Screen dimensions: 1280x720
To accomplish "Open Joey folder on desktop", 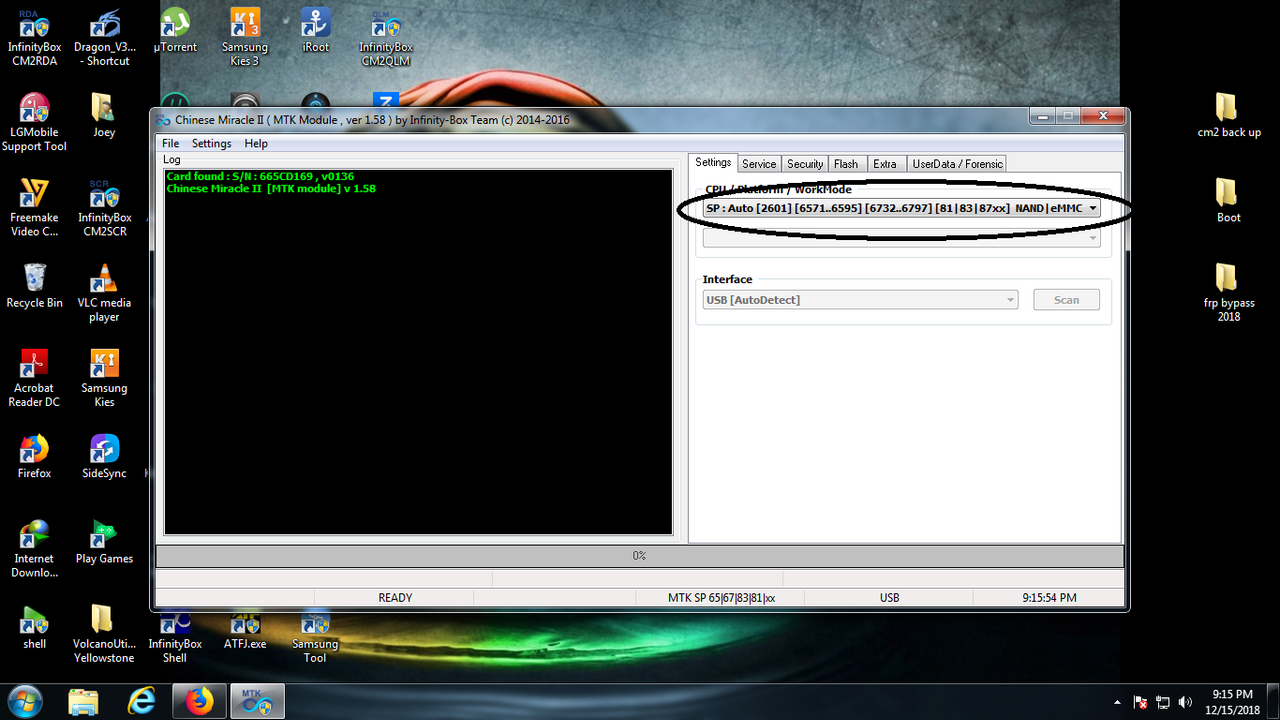I will [104, 115].
